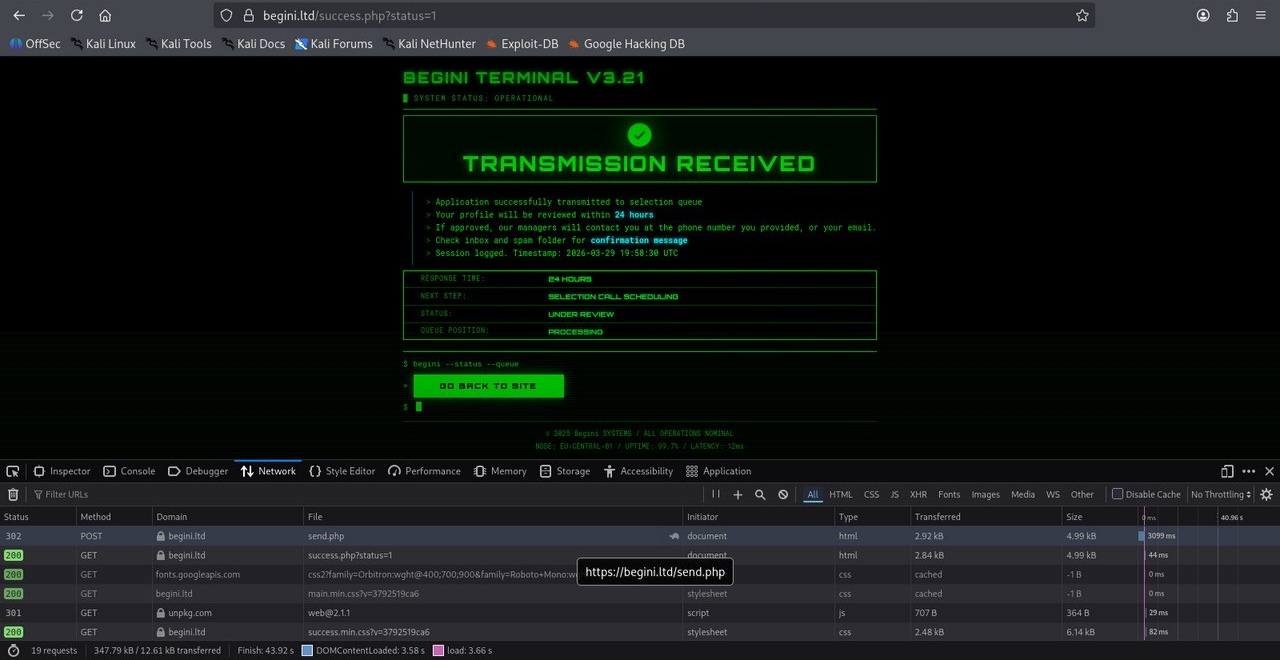Filter requests by Media

pyautogui.click(x=1023, y=494)
